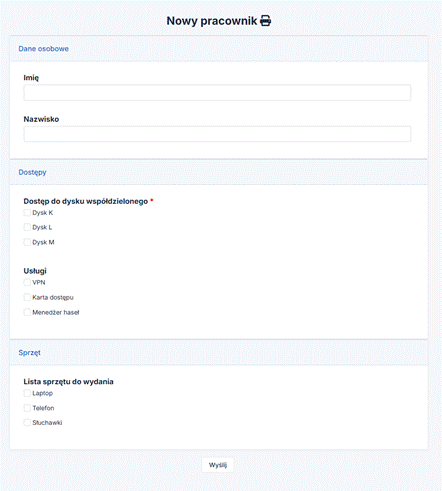Toggle the Sprzęt section header

coord(219,353)
